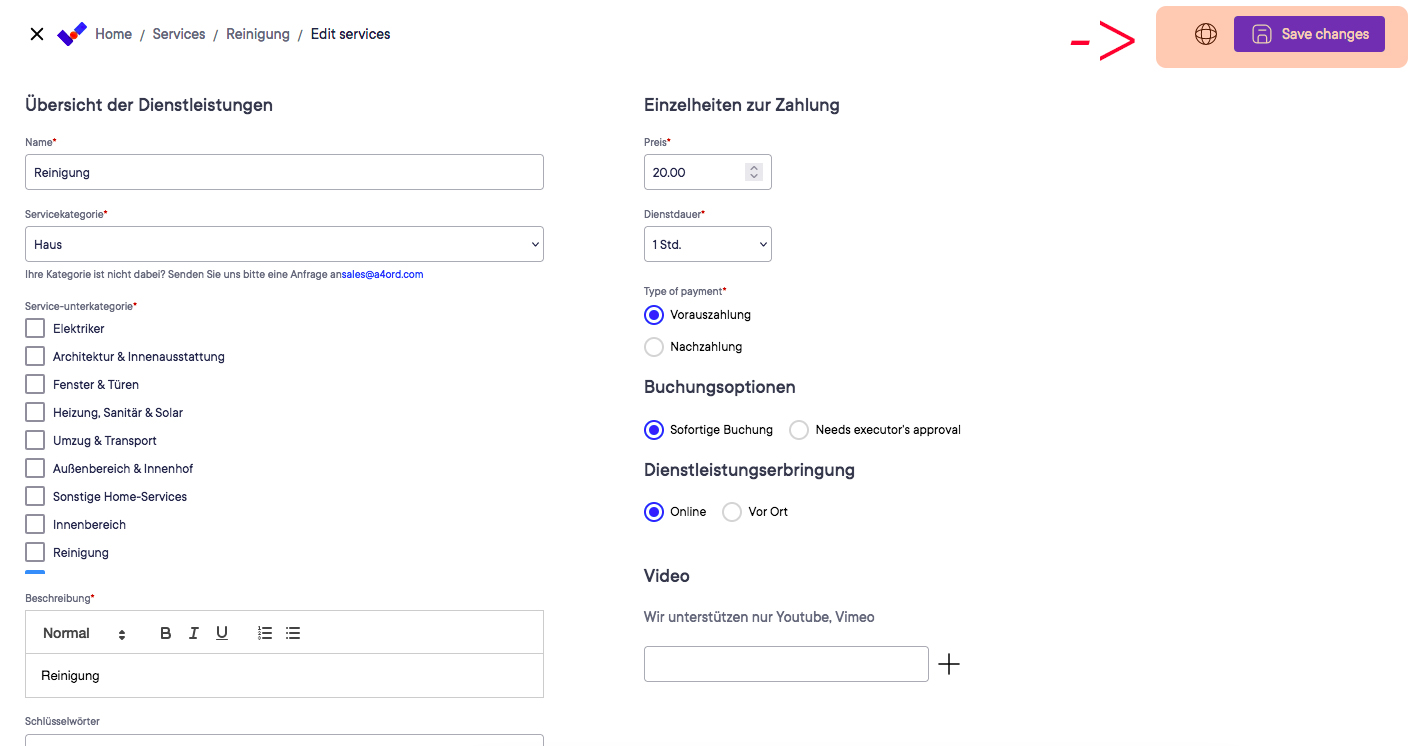Click the Save changes button

[x=1309, y=34]
